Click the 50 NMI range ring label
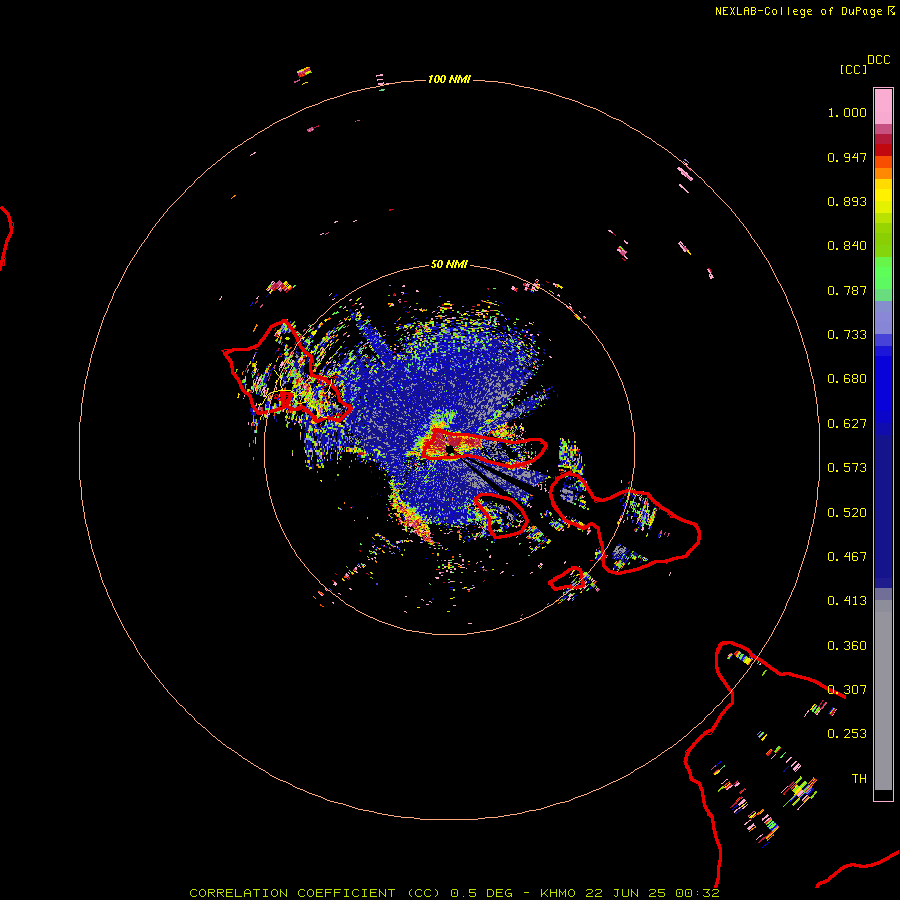The width and height of the screenshot is (900, 900). 449,264
